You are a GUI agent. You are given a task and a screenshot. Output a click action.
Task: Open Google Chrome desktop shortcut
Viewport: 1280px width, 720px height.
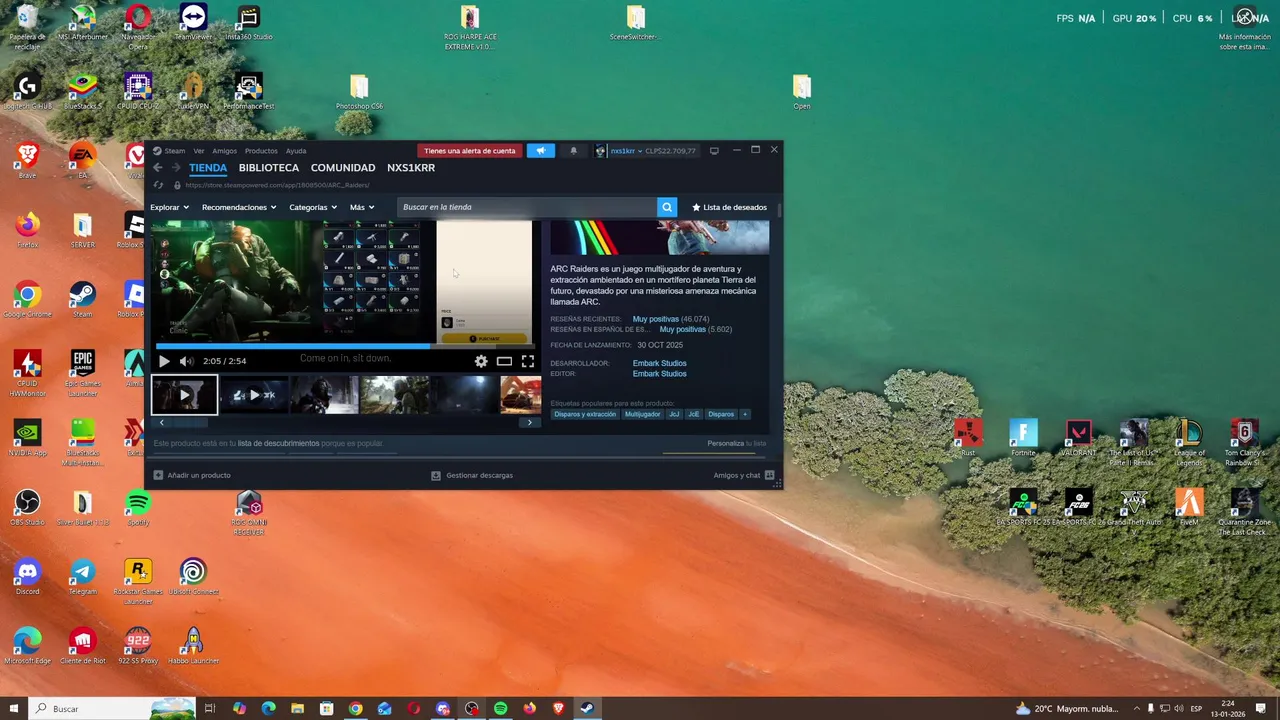pos(28,299)
